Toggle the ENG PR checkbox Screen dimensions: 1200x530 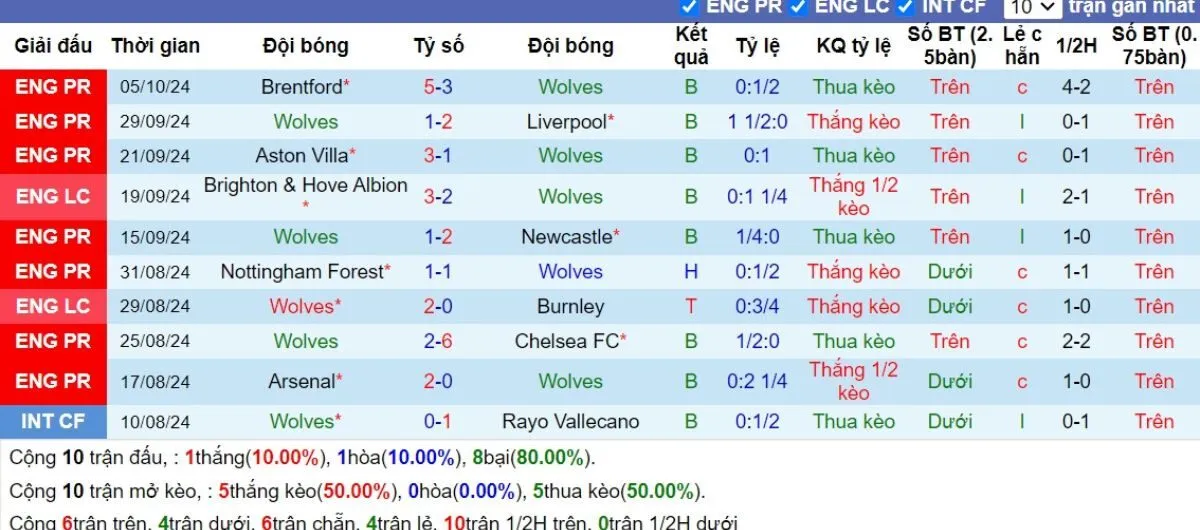[x=689, y=6]
